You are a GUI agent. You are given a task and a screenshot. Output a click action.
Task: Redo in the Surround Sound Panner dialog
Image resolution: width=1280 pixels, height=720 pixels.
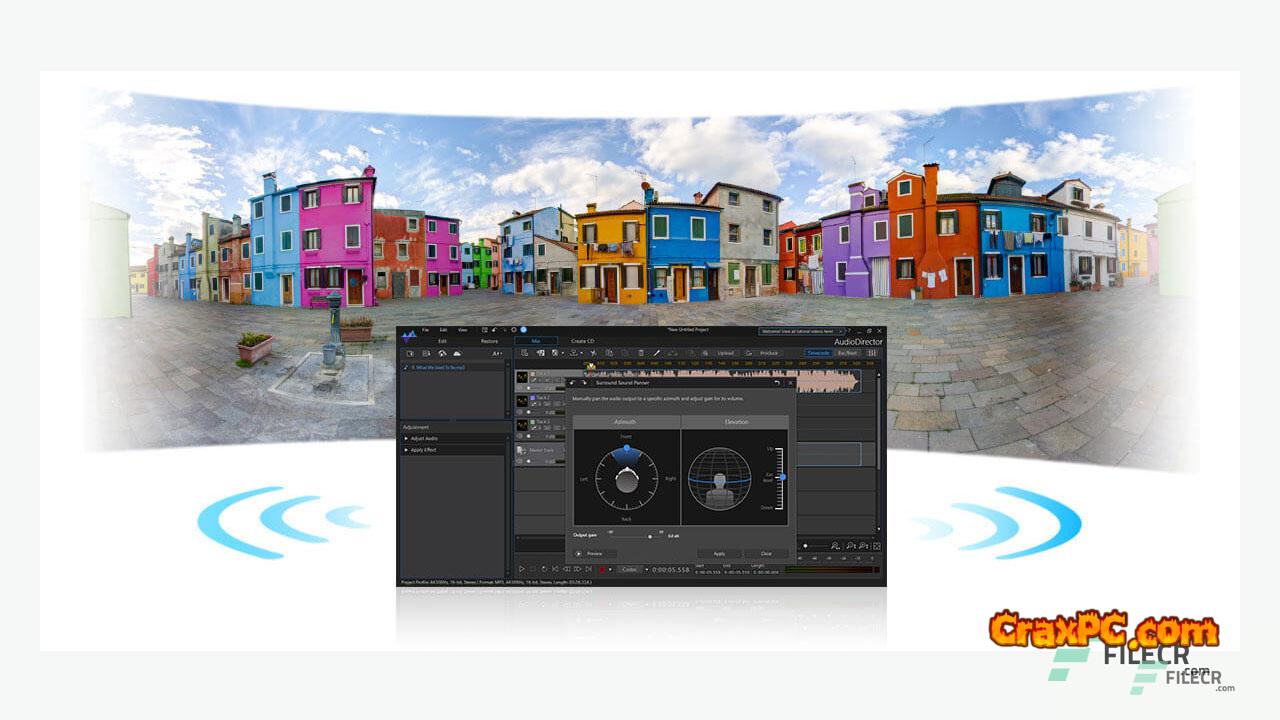583,382
